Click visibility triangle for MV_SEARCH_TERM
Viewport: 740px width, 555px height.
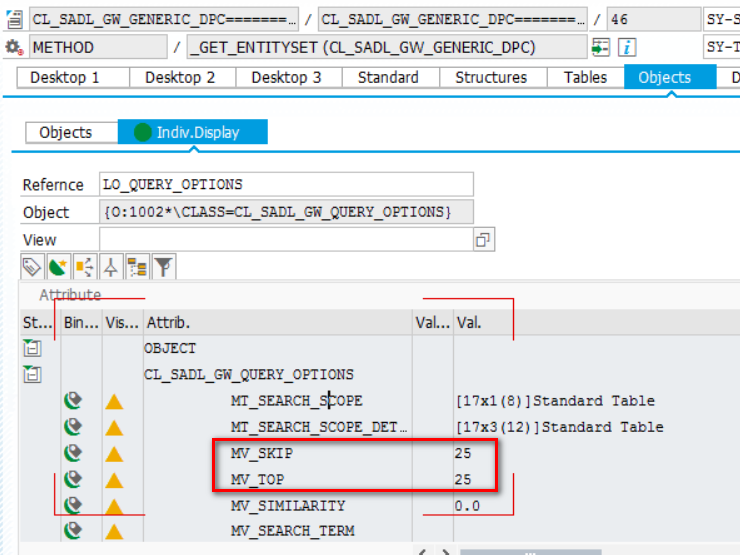point(114,532)
